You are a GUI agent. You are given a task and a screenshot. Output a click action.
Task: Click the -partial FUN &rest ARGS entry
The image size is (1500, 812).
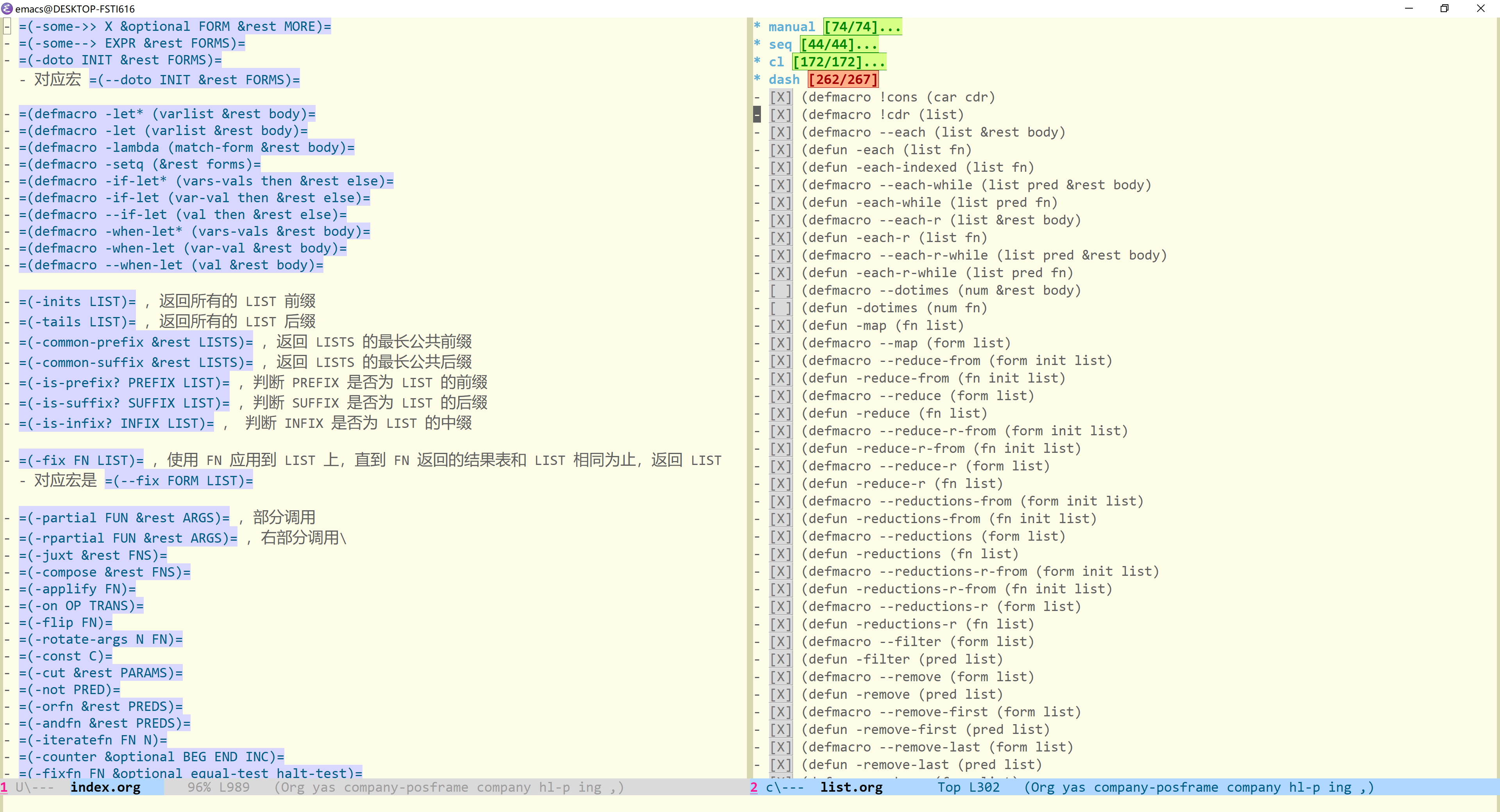124,518
